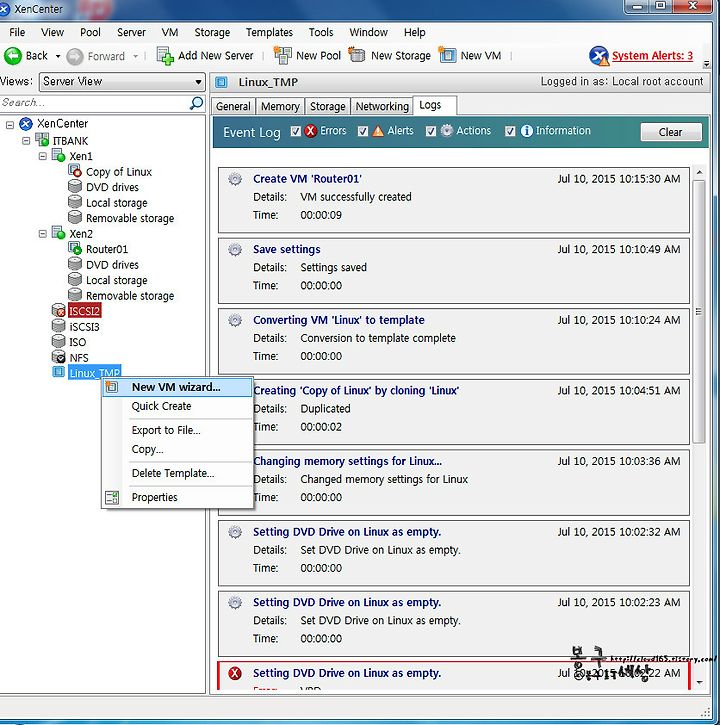Switch to the Storage tab
Viewport: 720px width, 725px height.
327,106
